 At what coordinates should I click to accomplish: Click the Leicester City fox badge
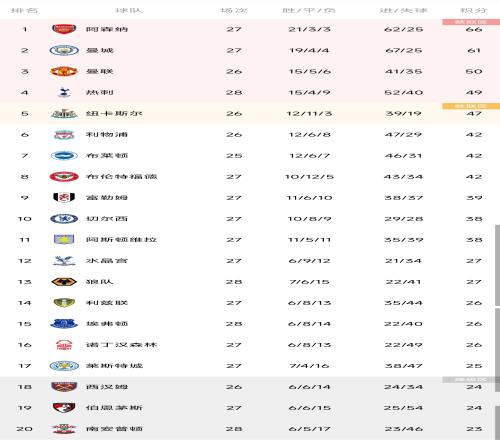point(64,366)
